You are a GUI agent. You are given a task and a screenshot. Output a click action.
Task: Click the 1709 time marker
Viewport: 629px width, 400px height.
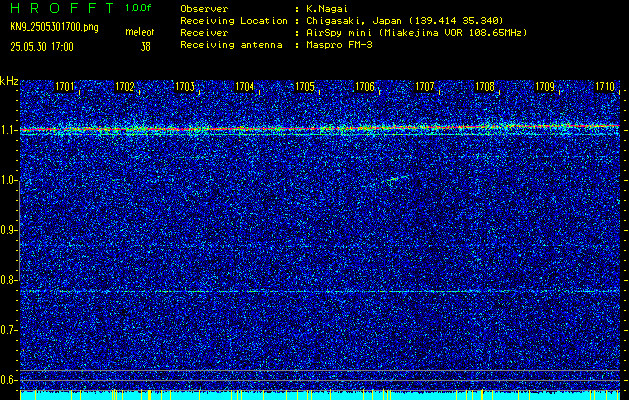[545, 86]
